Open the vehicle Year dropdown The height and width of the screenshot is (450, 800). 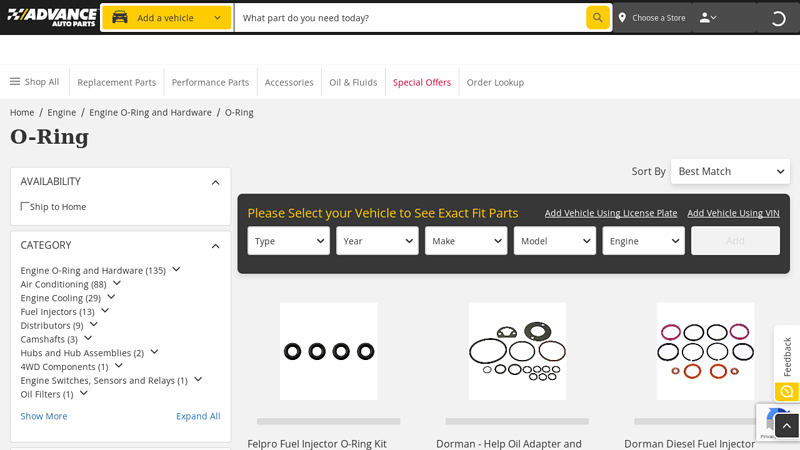coord(377,241)
